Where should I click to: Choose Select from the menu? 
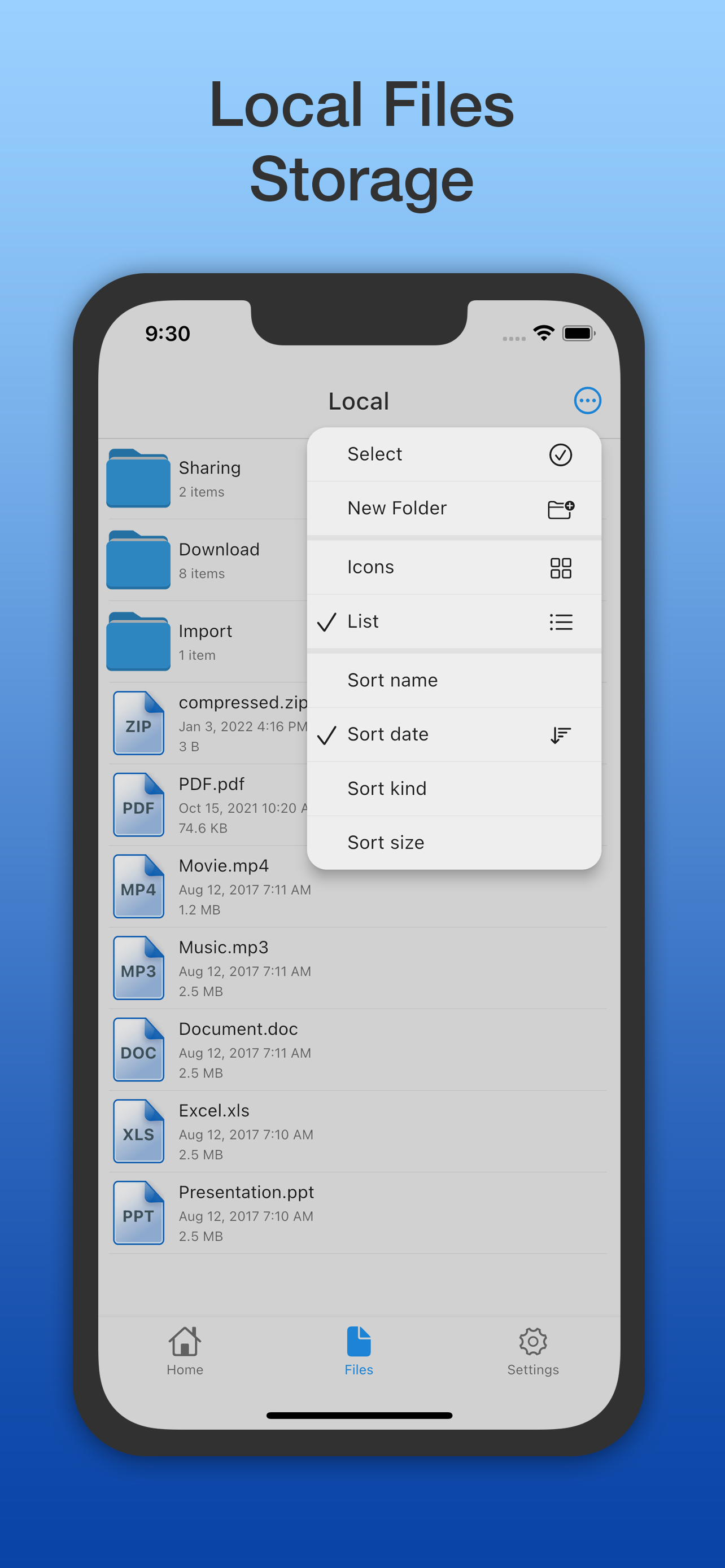(x=454, y=455)
